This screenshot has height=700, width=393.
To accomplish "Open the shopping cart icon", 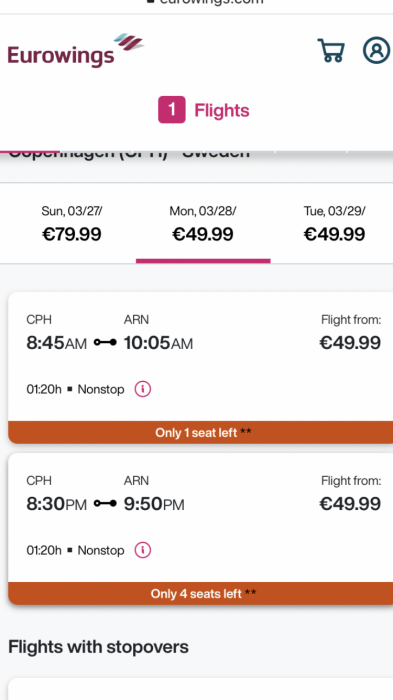I will click(331, 50).
